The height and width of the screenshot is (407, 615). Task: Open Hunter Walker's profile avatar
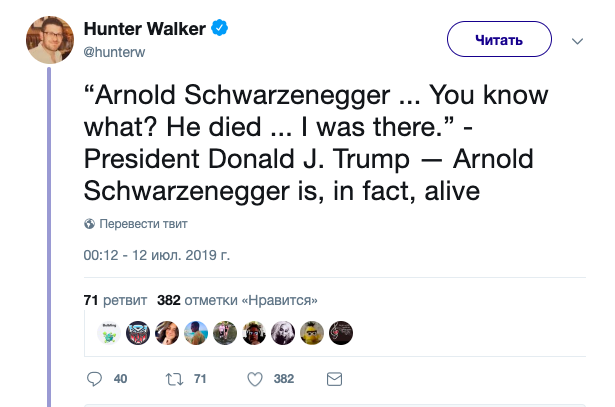click(x=50, y=40)
